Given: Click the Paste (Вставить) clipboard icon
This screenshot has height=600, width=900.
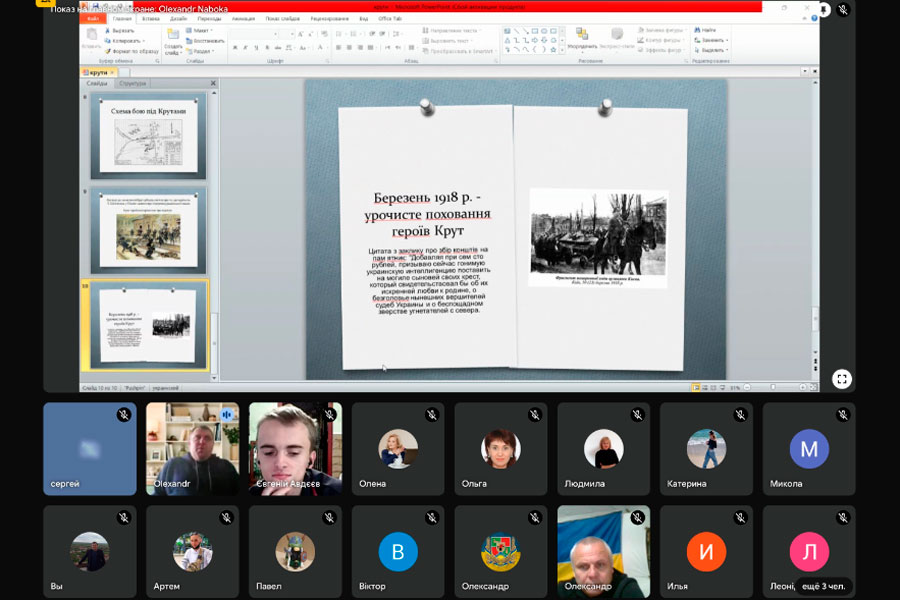Looking at the screenshot, I should pyautogui.click(x=90, y=37).
